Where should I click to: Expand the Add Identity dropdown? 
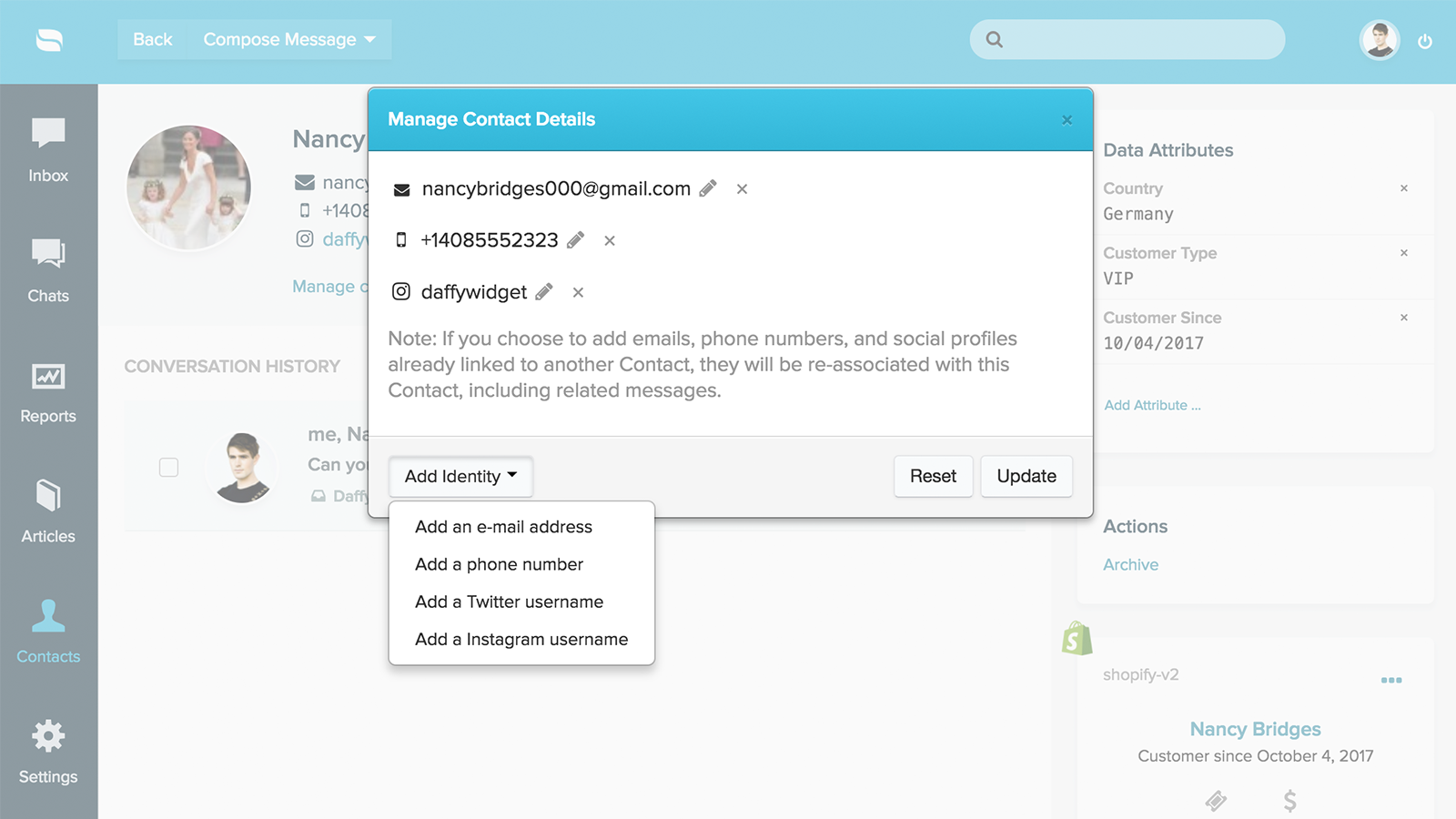point(460,476)
